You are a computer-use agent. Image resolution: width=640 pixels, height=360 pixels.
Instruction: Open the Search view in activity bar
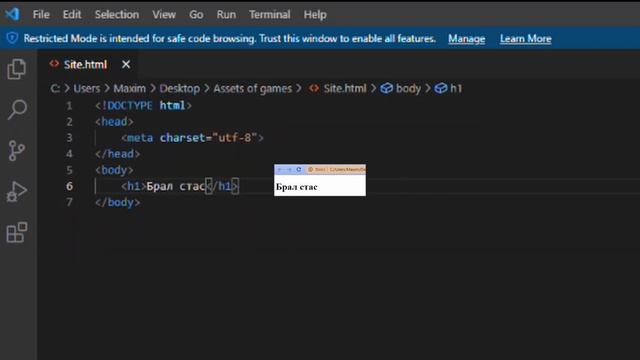17,109
